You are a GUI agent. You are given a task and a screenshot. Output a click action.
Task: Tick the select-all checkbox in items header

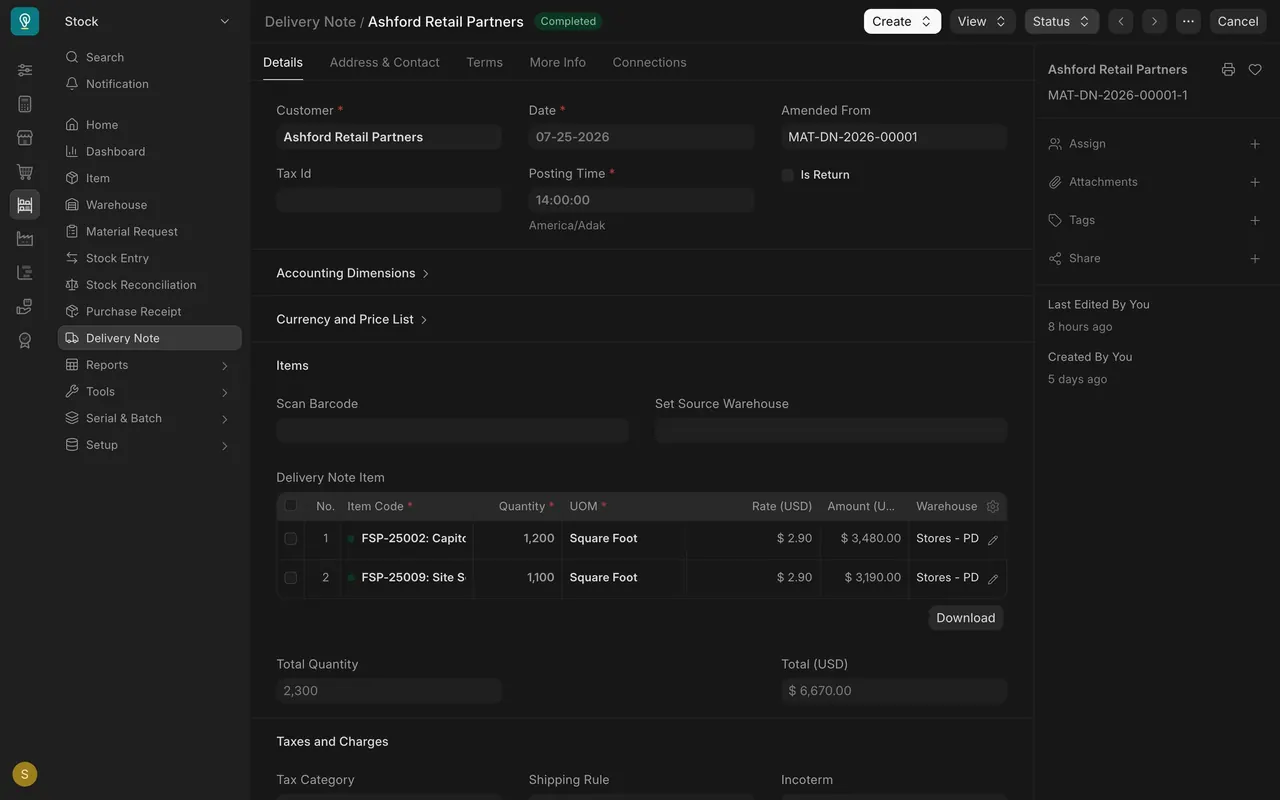291,505
